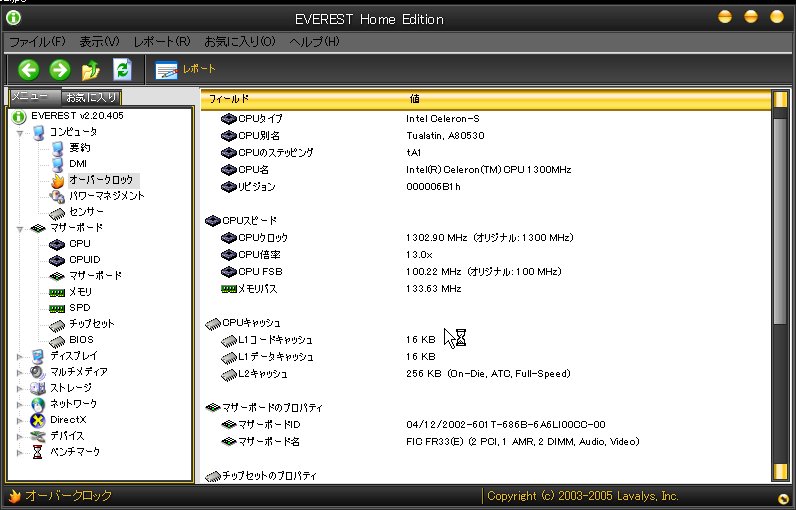Expand the DirectX tree branch
Screen dimensions: 796x510
pos(20,421)
